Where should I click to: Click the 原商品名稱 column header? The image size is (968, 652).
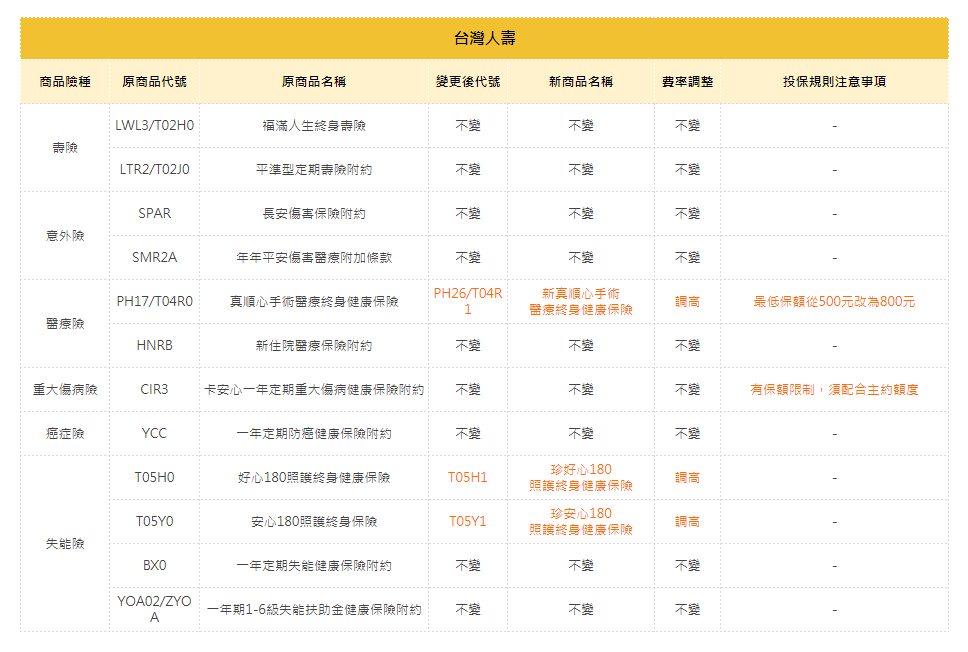coord(314,82)
